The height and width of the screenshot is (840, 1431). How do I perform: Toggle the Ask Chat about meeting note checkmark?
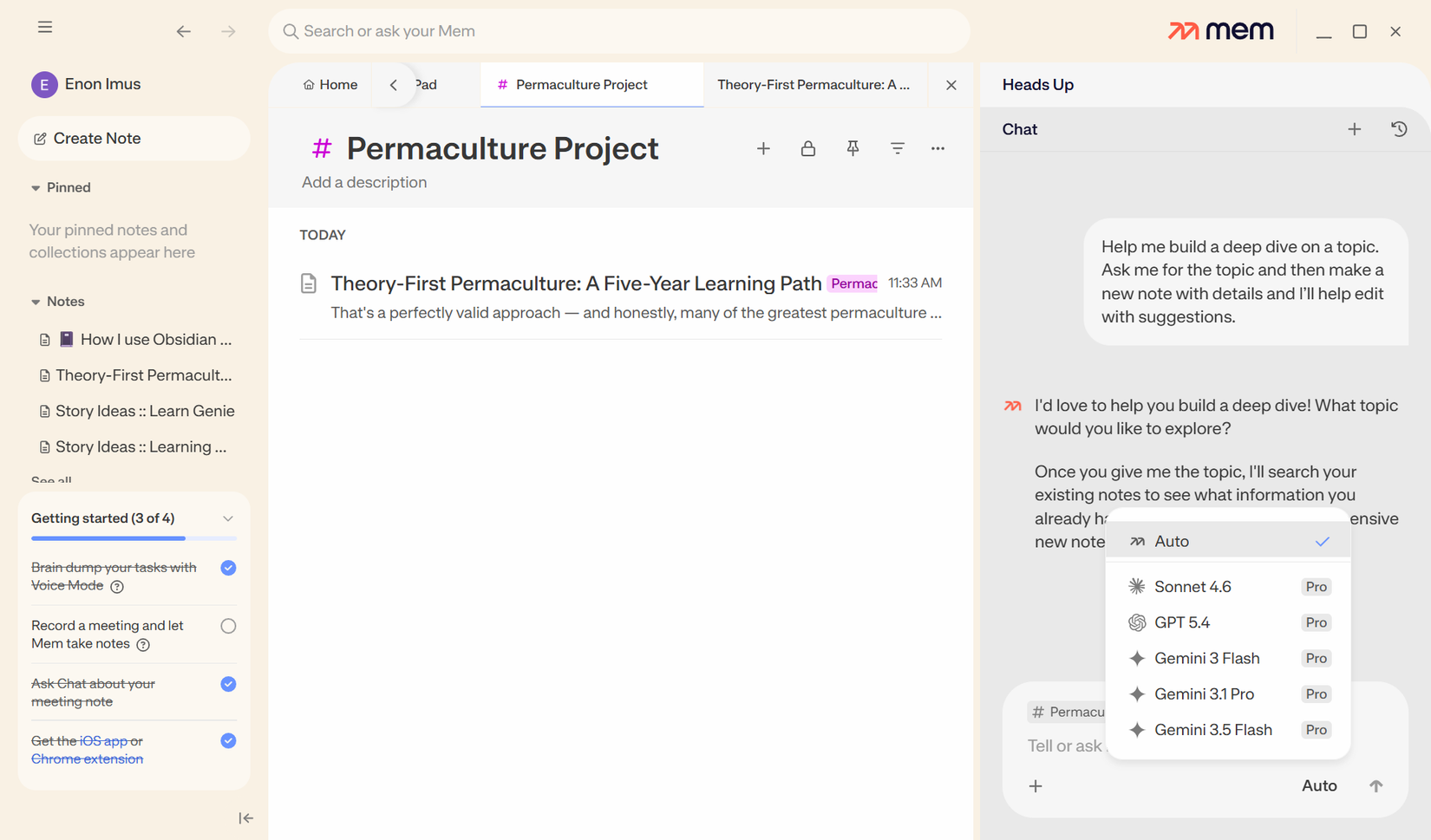click(228, 684)
